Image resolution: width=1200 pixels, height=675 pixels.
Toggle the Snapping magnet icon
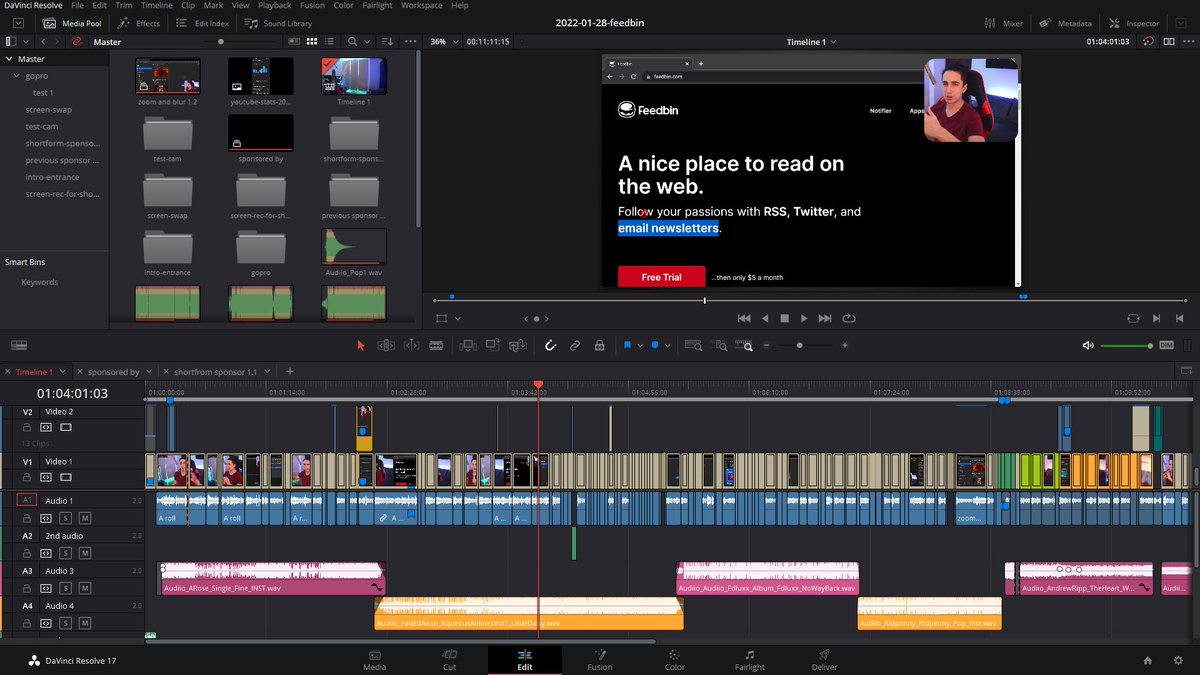point(550,345)
